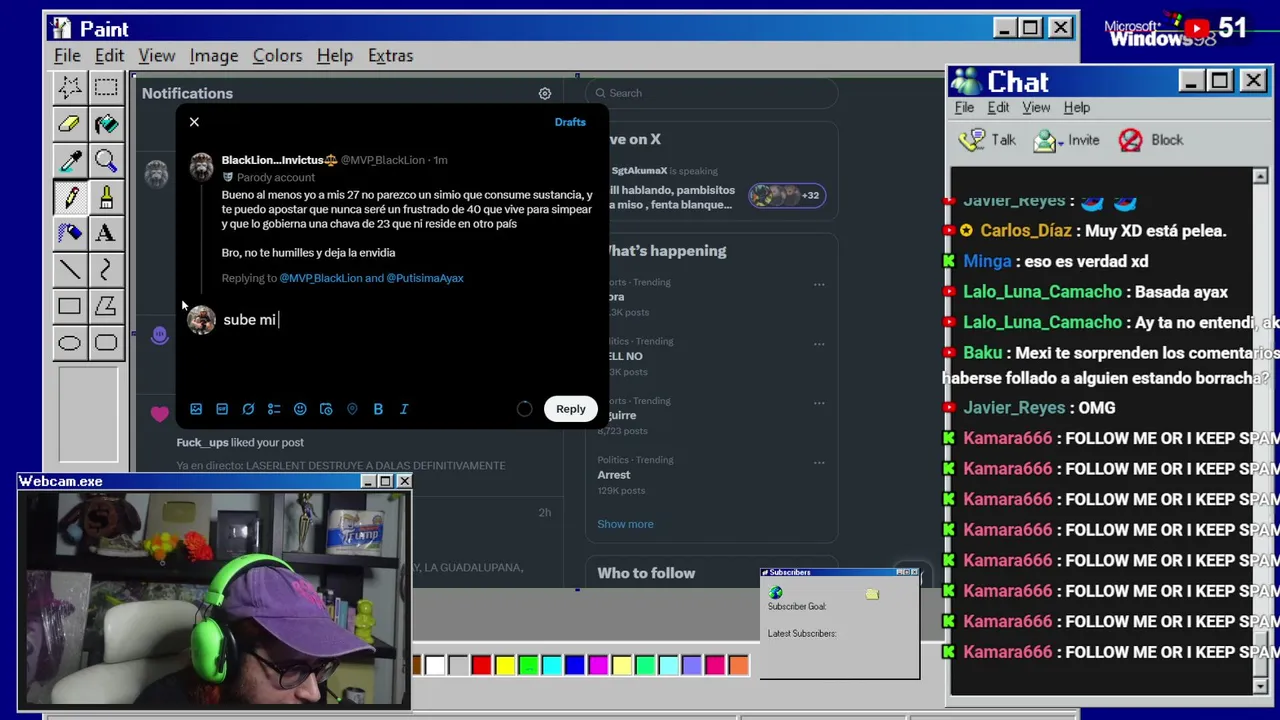Open notifications settings gear icon
This screenshot has width=1280, height=720.
click(x=545, y=93)
